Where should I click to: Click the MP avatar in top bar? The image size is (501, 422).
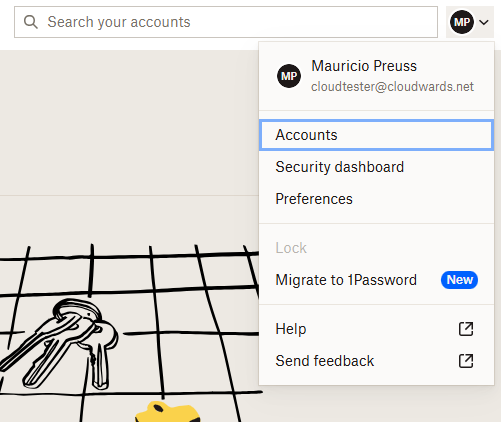[462, 22]
